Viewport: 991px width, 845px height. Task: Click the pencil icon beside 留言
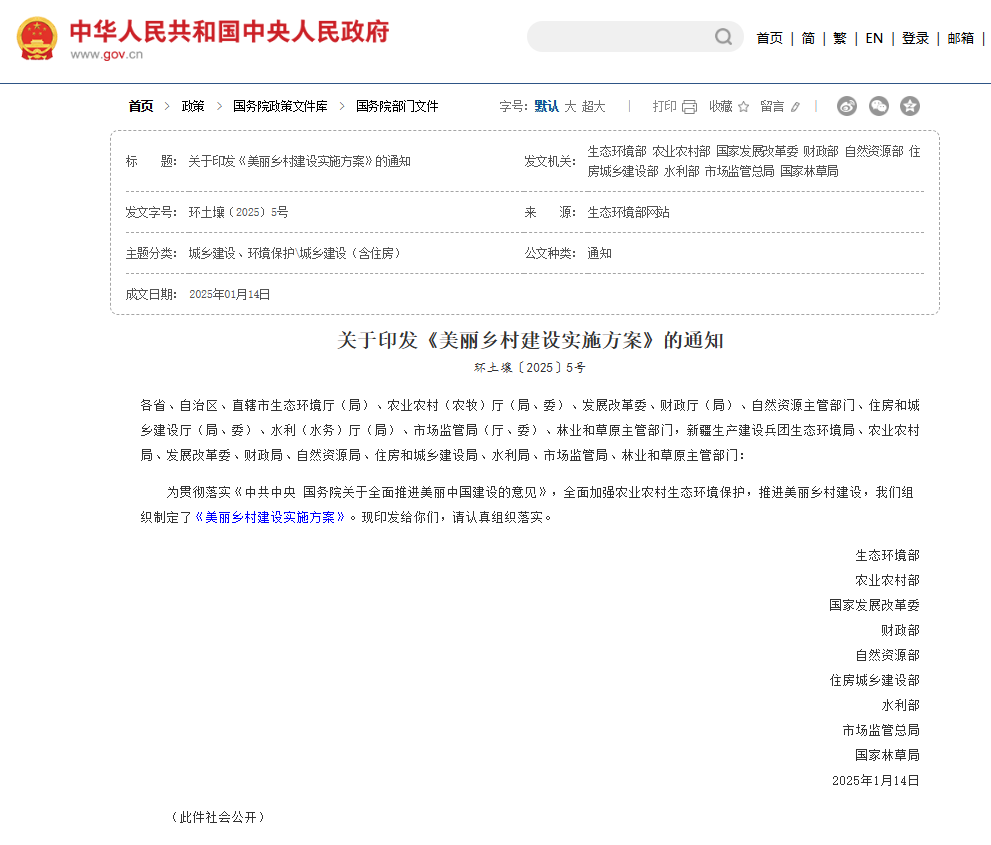tap(795, 106)
